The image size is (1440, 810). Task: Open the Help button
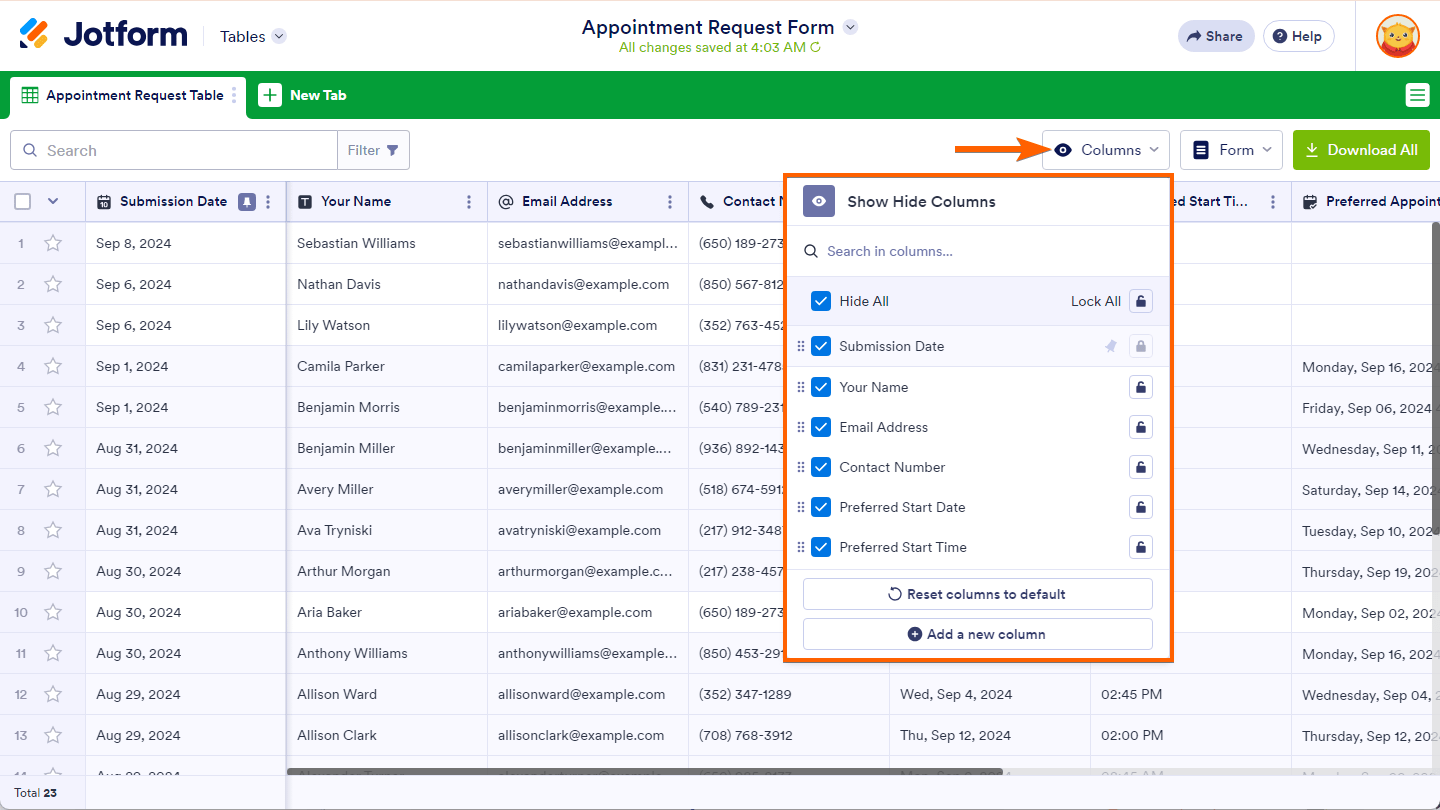1298,36
